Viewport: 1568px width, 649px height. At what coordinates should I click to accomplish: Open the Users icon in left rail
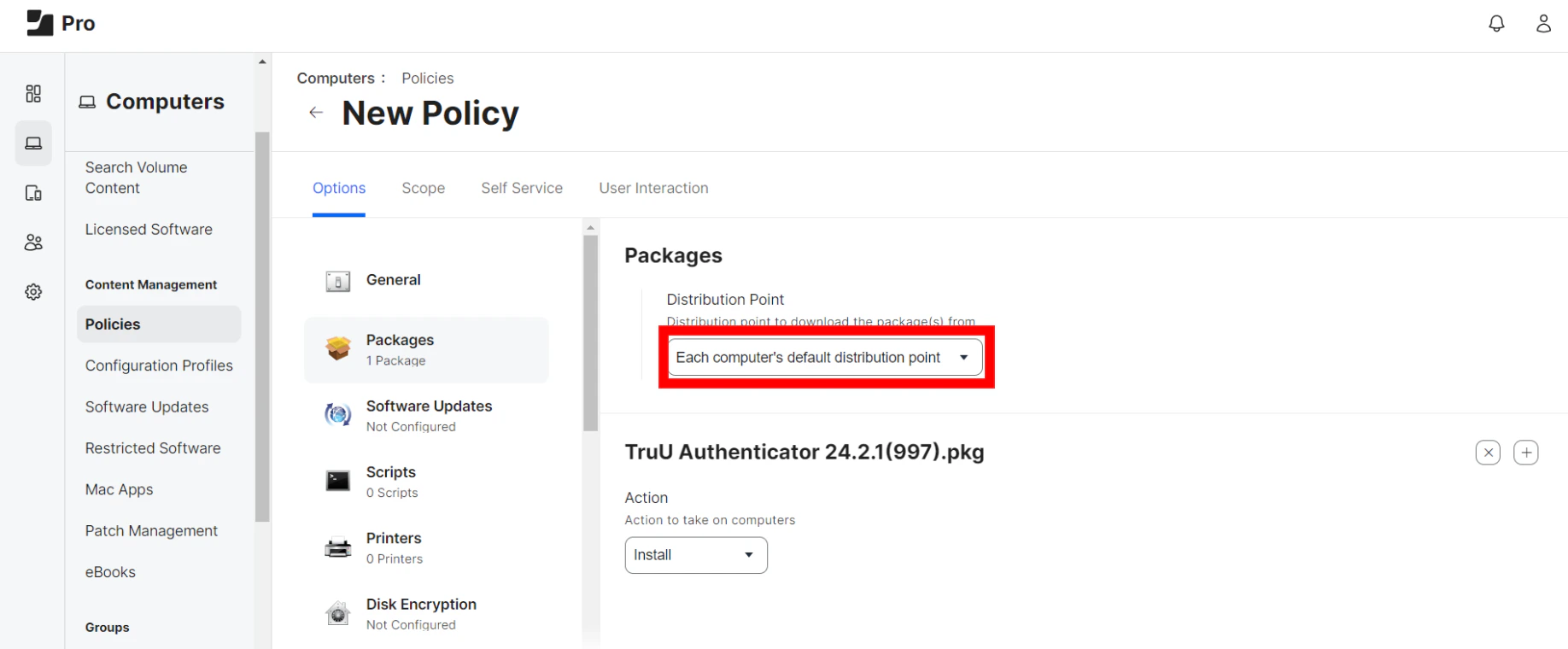coord(33,243)
